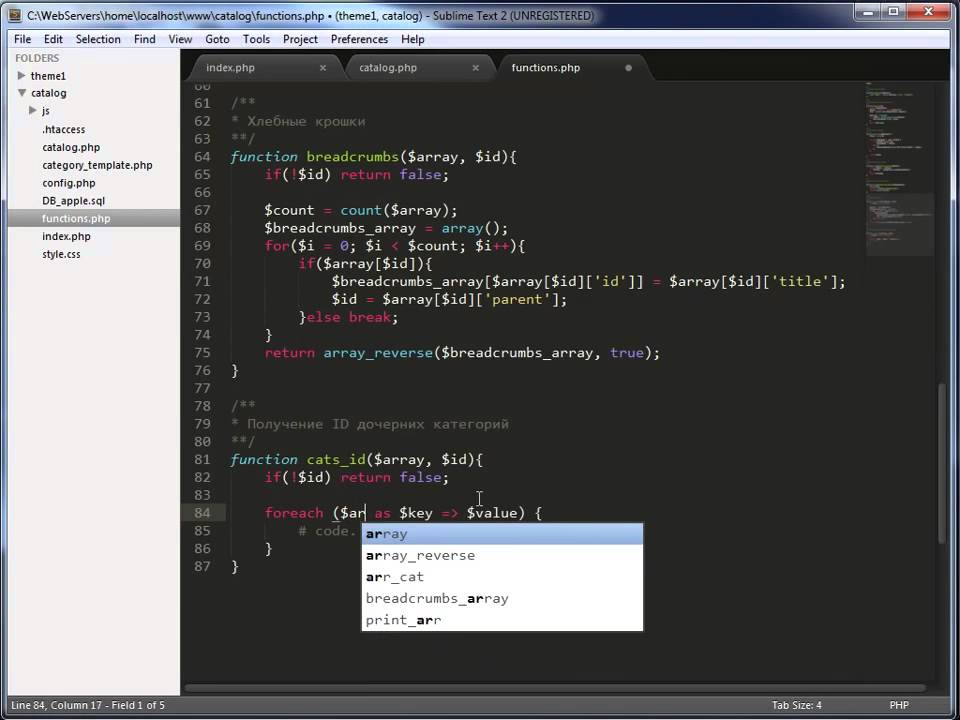Open the Project menu
The height and width of the screenshot is (720, 960).
pyautogui.click(x=300, y=39)
